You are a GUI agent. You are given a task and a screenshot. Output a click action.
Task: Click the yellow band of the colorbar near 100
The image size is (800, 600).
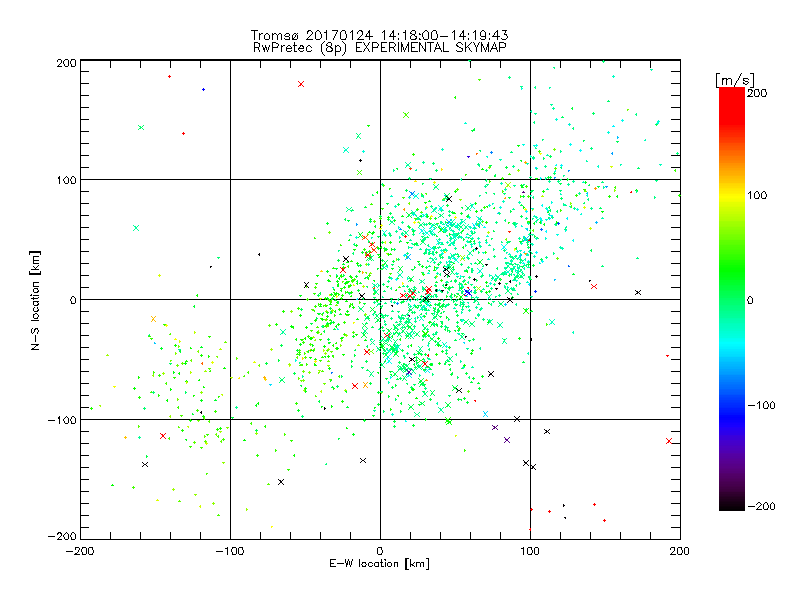732,195
